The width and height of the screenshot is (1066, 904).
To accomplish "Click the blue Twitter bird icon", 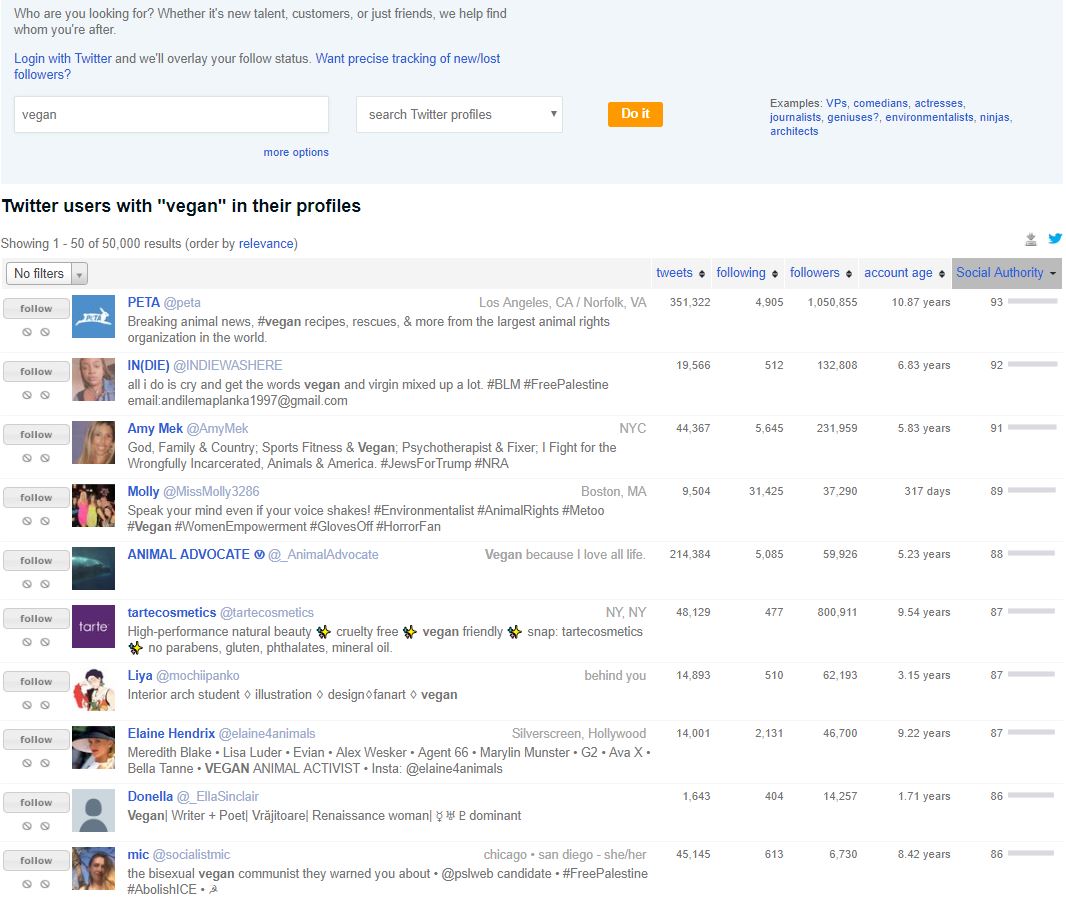I will point(1054,239).
